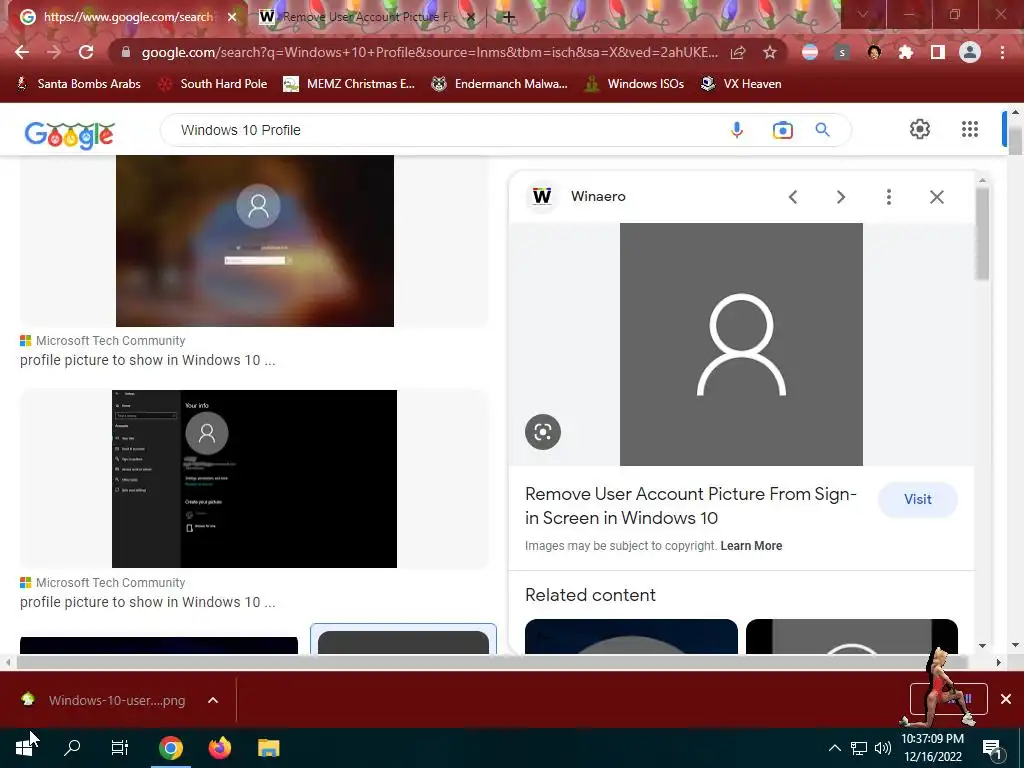Open the Windows Start menu

(x=24, y=748)
